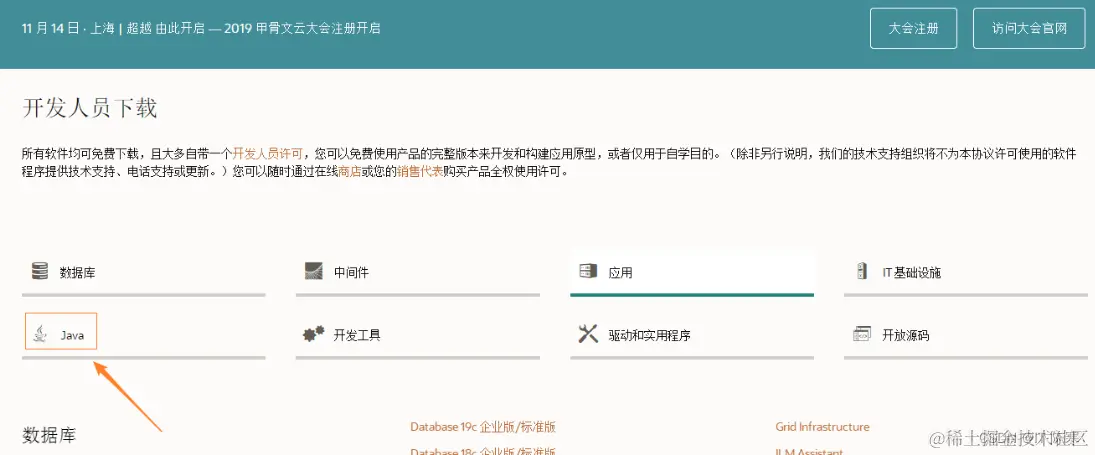The image size is (1095, 455).
Task: Select the 应用 category tab
Action: [692, 273]
